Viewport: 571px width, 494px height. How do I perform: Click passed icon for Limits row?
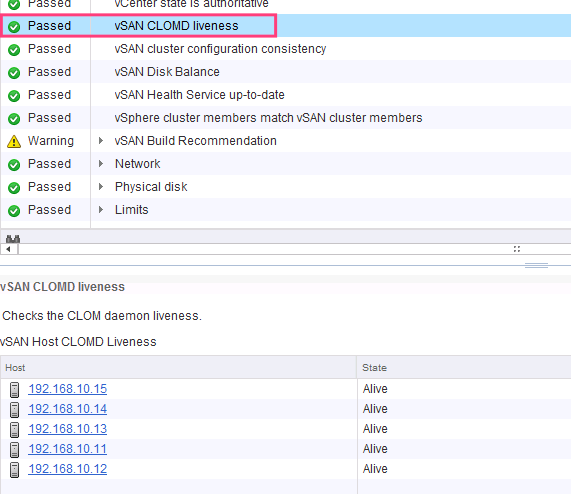pos(14,210)
